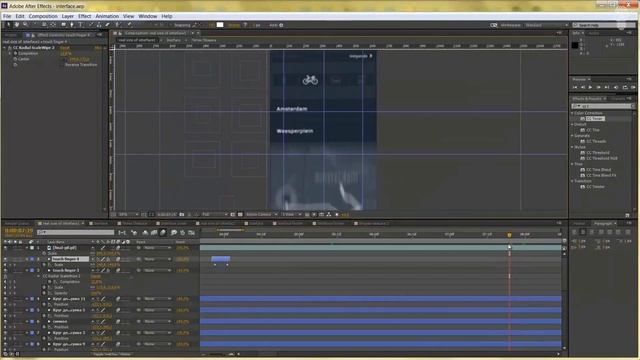Viewport: 640px width, 360px height.
Task: Click the black color swatch in Info panel
Action: [575, 45]
